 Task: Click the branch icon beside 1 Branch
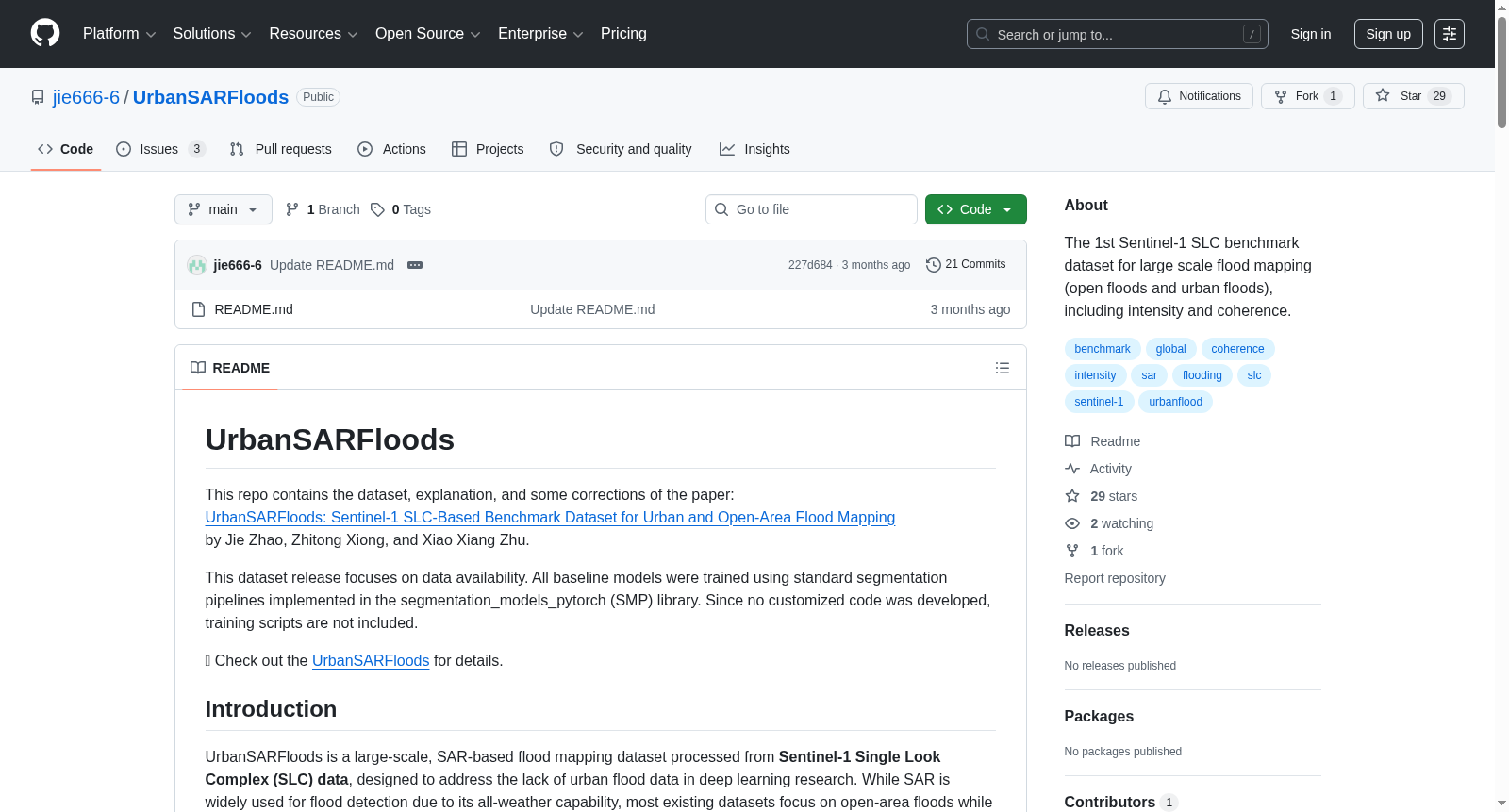coord(292,209)
